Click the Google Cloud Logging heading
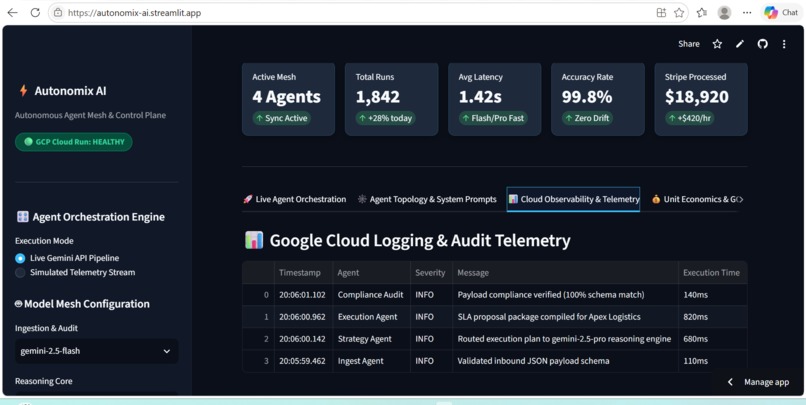 (420, 241)
